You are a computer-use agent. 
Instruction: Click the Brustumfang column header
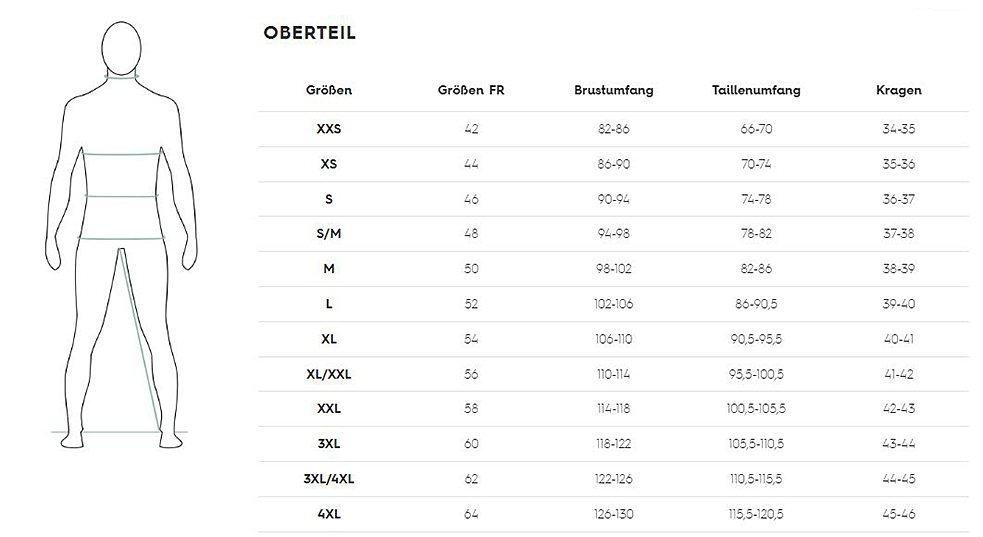point(613,90)
